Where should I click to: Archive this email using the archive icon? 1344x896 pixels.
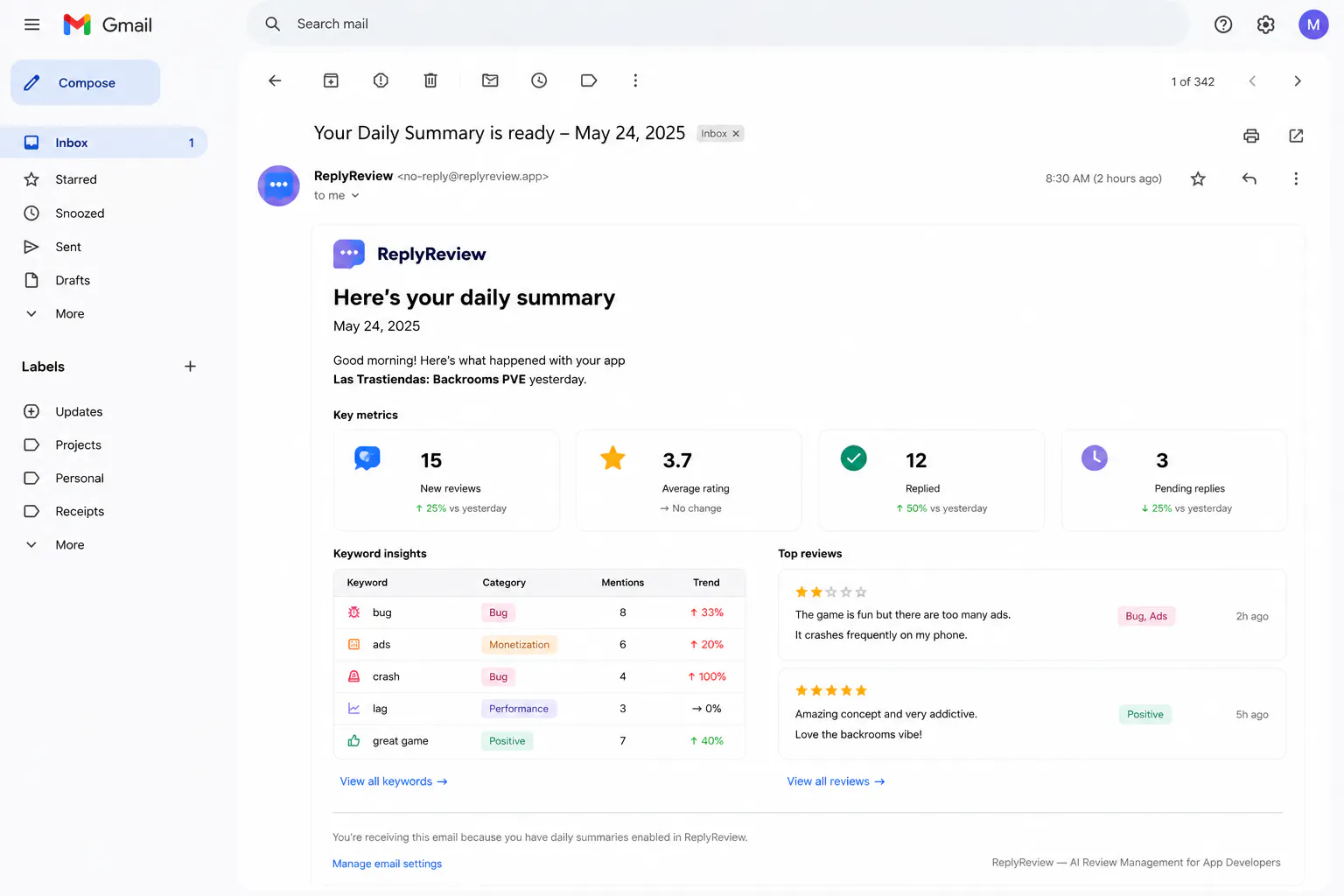coord(331,80)
